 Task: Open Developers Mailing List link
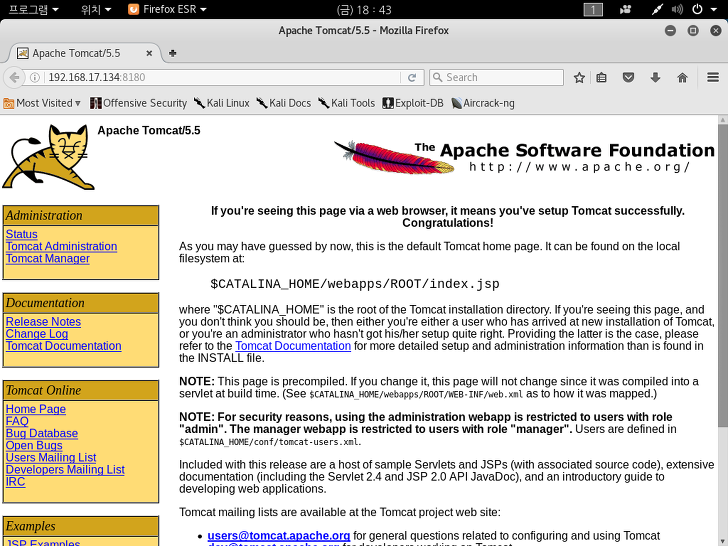click(65, 469)
